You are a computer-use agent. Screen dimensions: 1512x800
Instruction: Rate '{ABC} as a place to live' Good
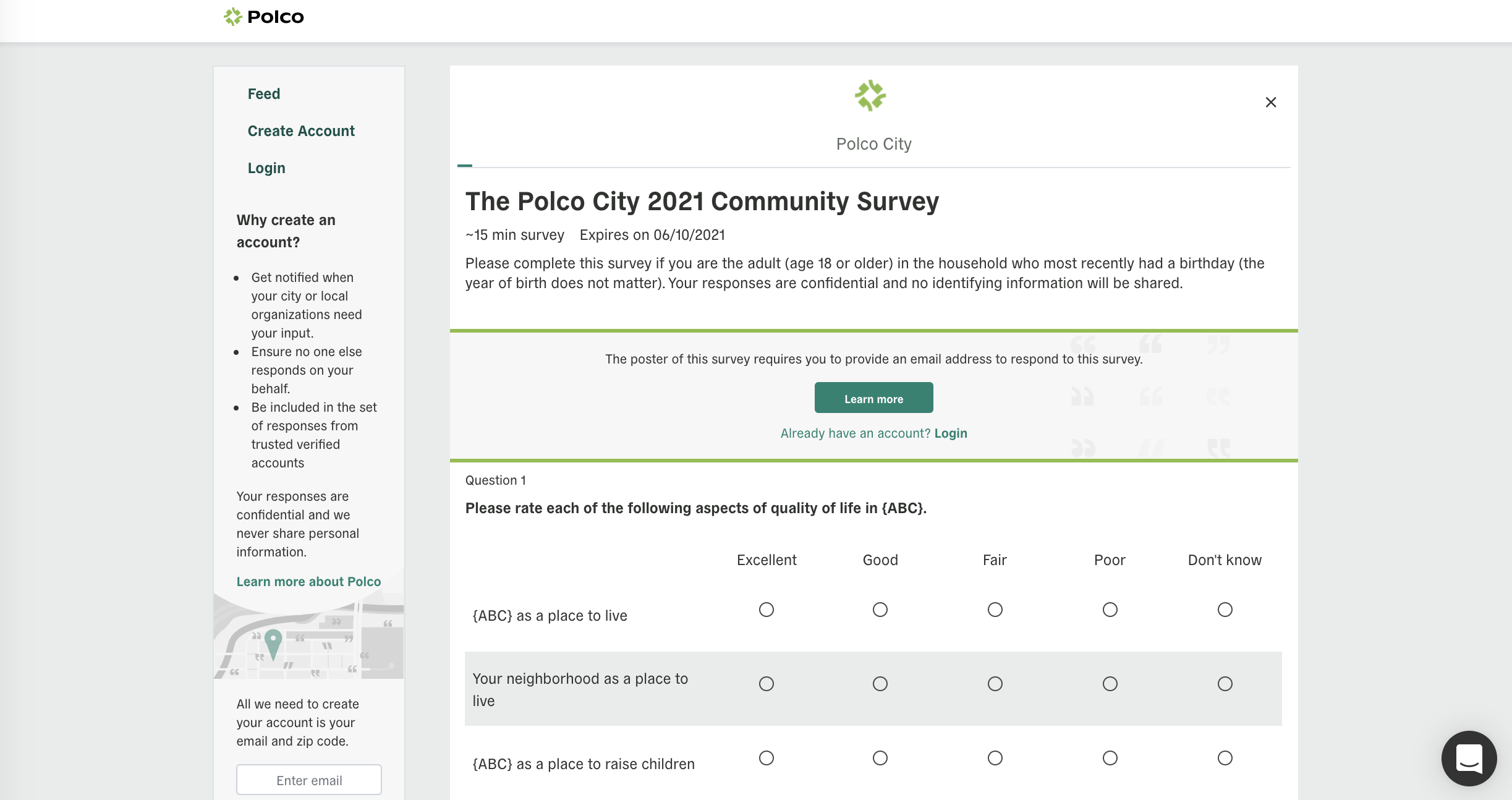(x=880, y=610)
